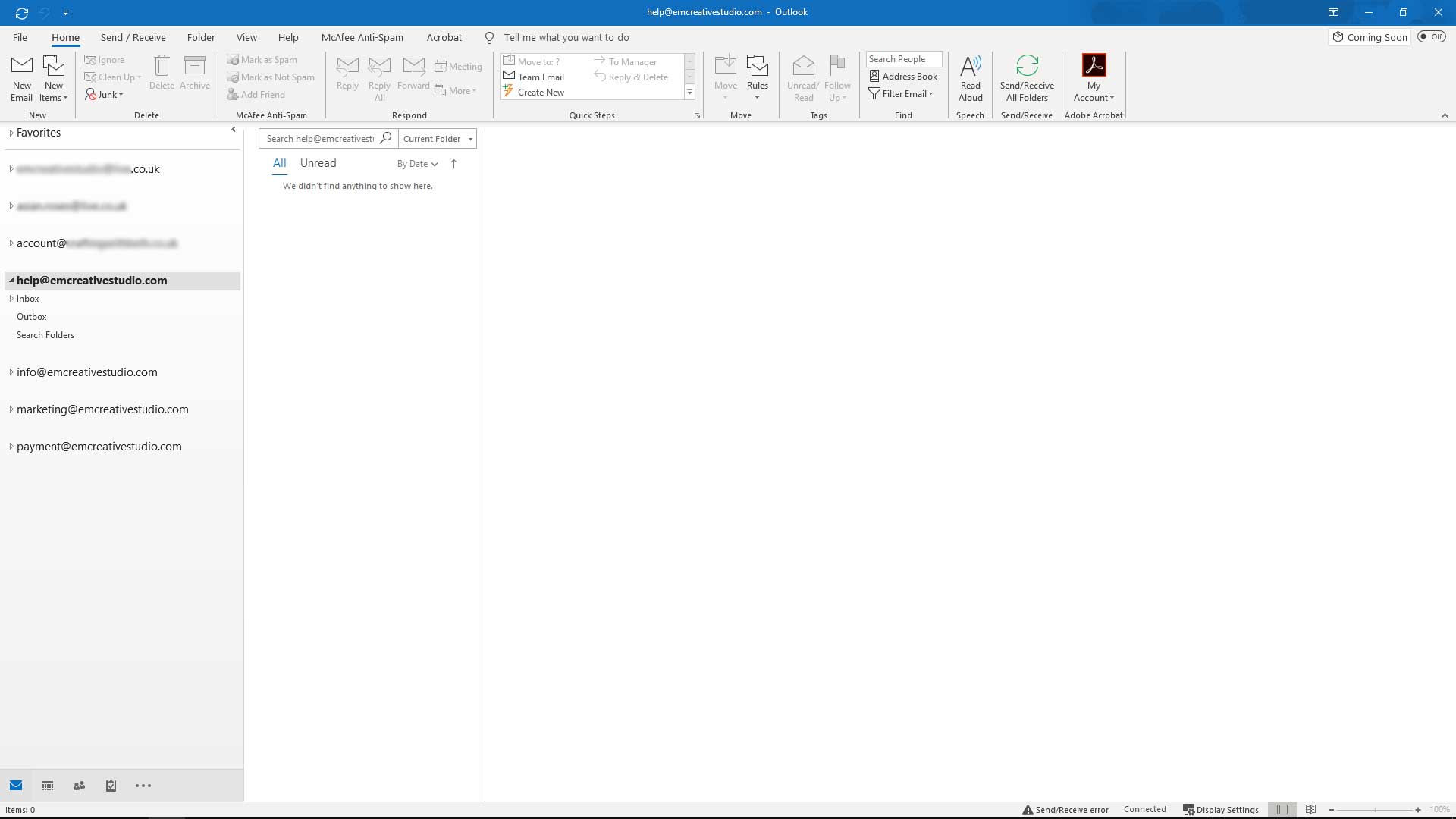Open the Current Folder scope dropdown

438,139
